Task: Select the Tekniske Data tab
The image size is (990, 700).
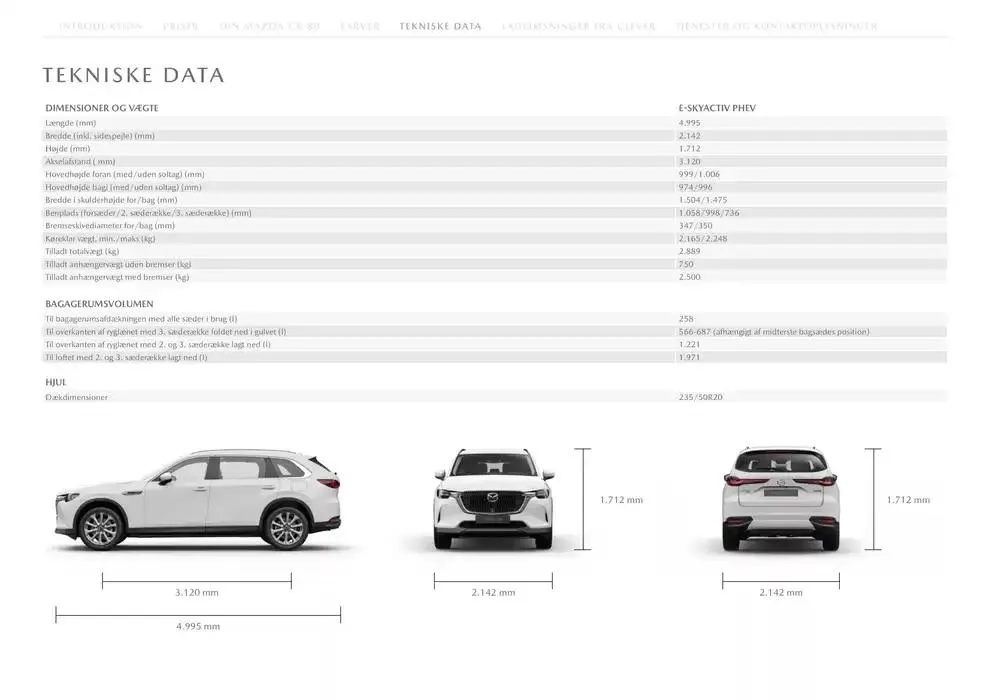Action: coord(440,26)
